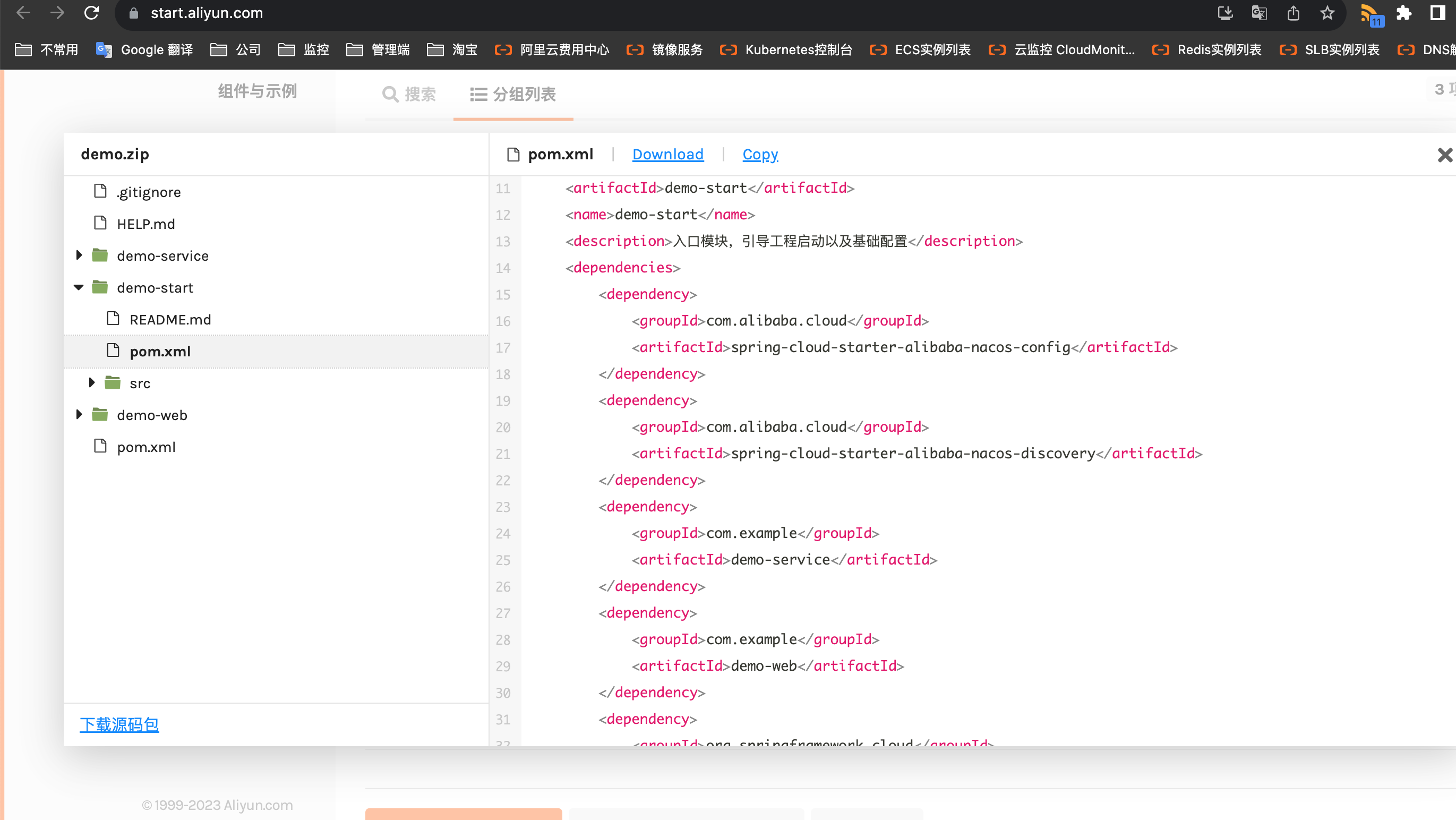Click the demo.zip archive title

pyautogui.click(x=115, y=154)
